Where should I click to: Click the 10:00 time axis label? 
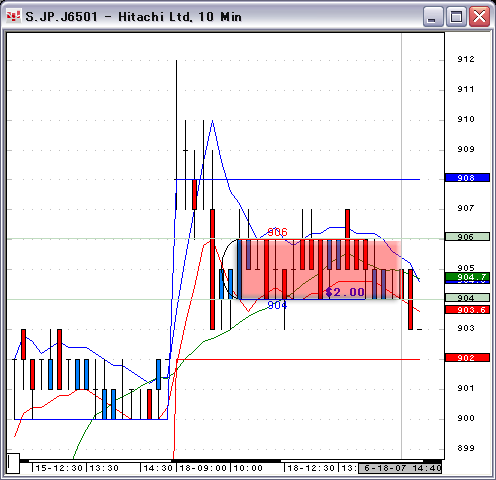pos(248,468)
